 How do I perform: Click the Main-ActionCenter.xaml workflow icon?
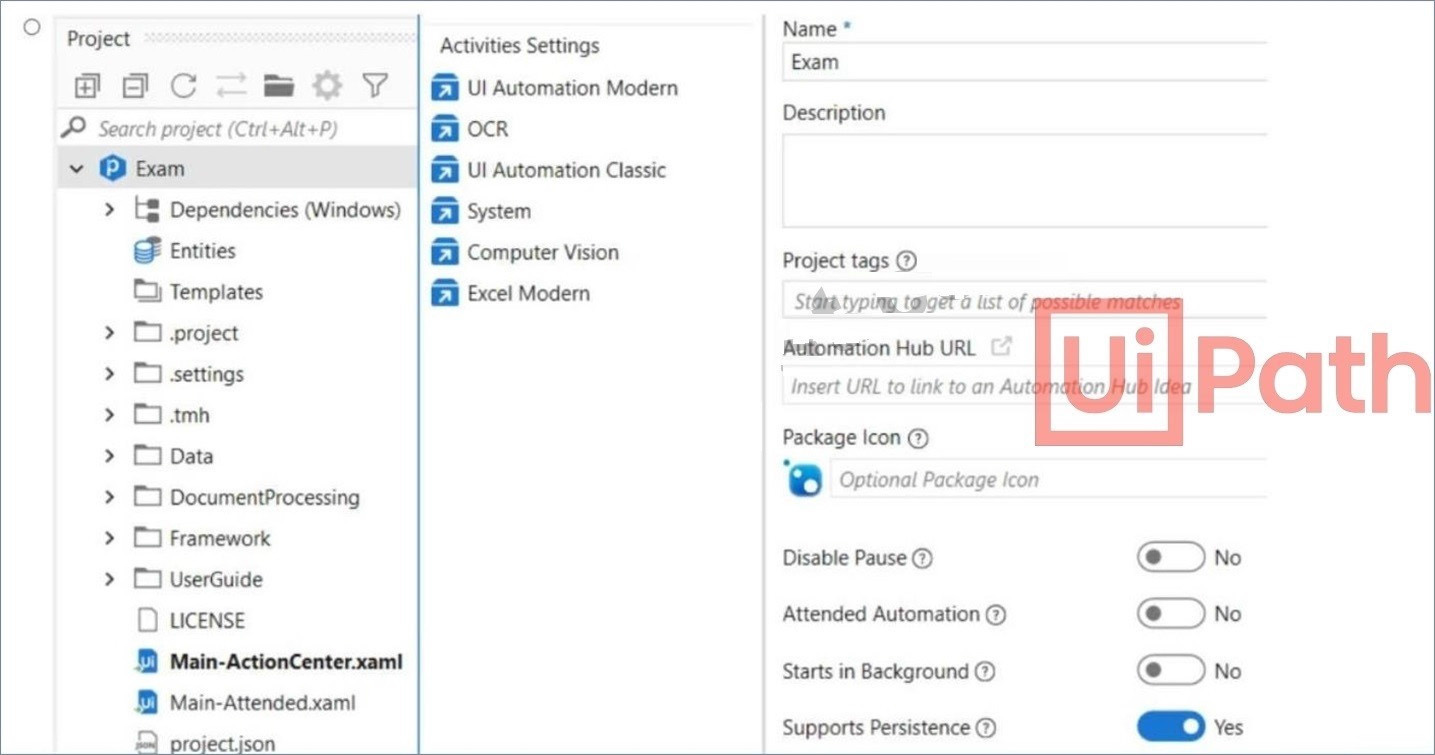point(147,662)
